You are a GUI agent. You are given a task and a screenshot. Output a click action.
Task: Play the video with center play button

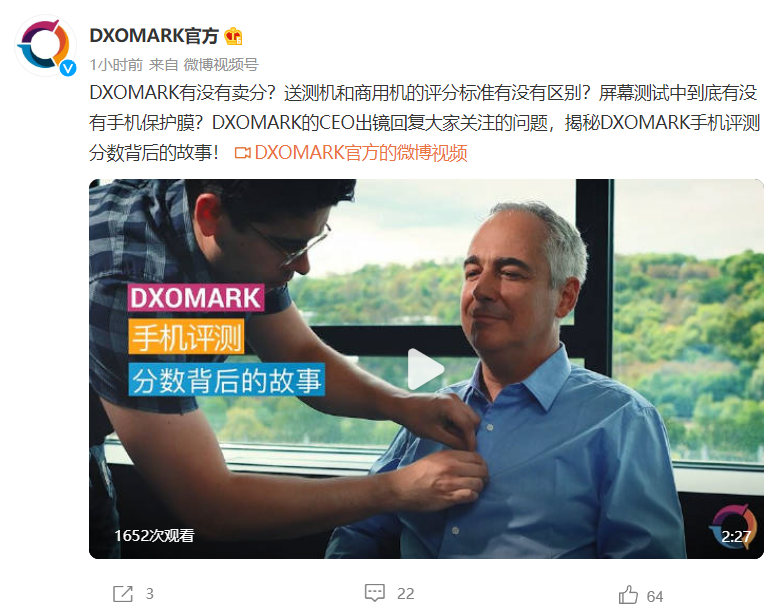click(425, 369)
